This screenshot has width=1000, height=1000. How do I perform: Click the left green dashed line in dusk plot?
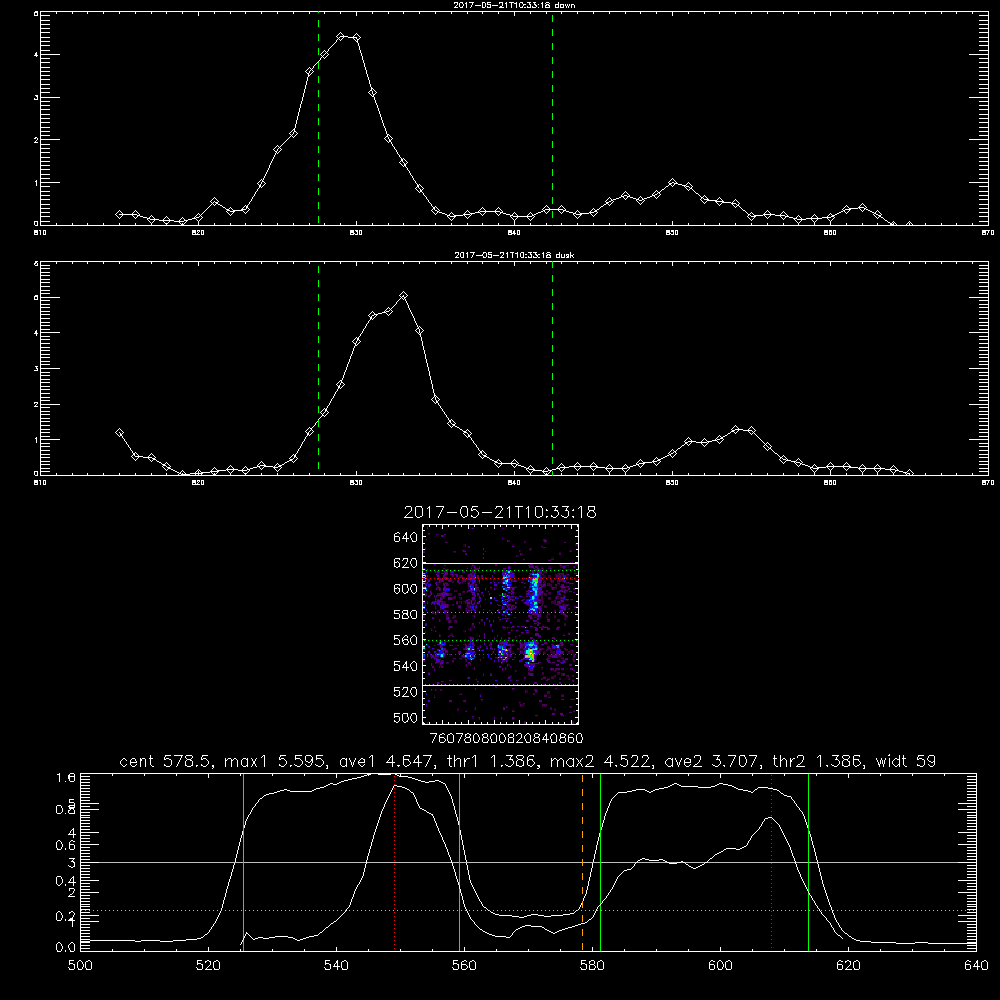318,368
